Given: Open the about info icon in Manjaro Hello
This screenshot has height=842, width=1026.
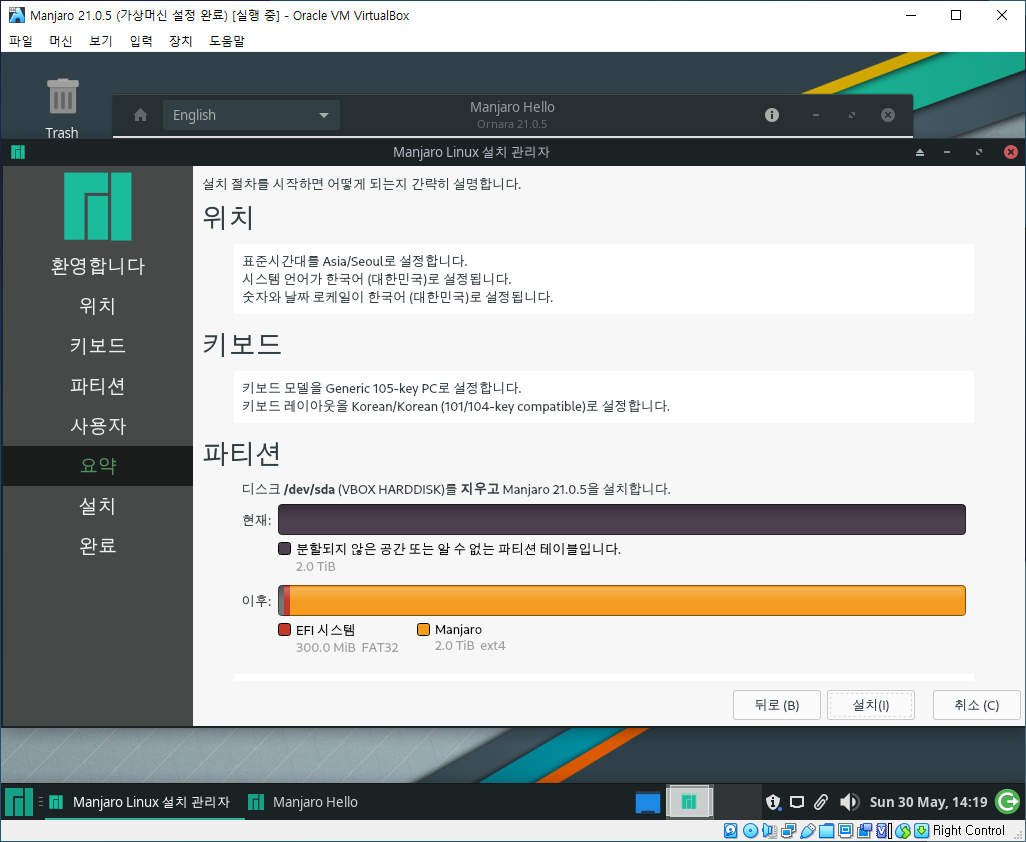Looking at the screenshot, I should tap(772, 115).
